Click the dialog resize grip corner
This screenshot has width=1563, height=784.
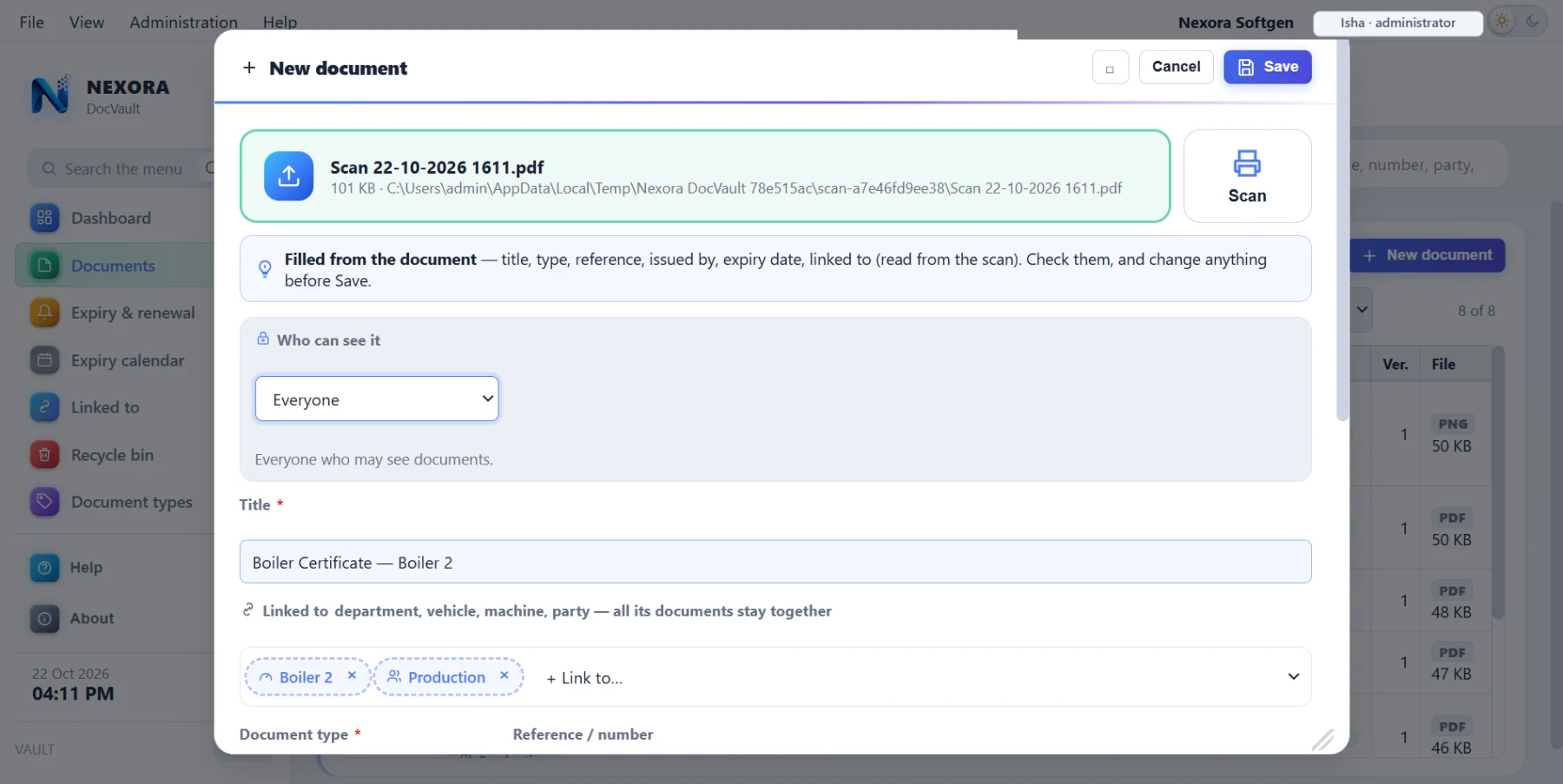click(1322, 740)
